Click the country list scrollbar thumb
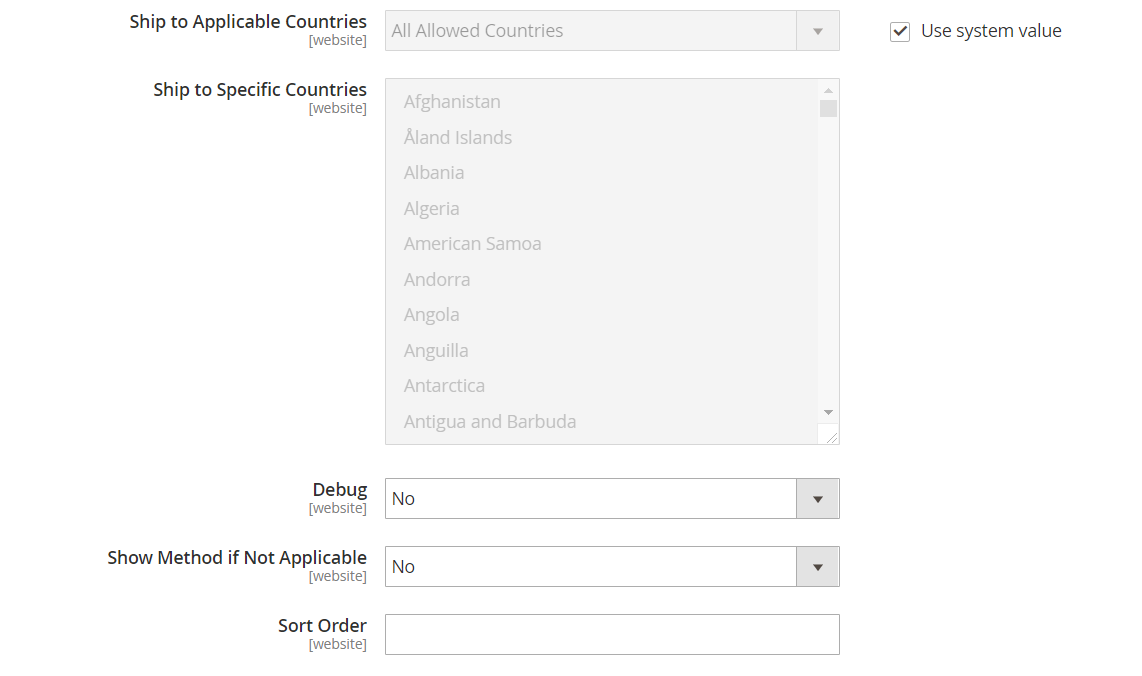The height and width of the screenshot is (676, 1142). pyautogui.click(x=828, y=109)
